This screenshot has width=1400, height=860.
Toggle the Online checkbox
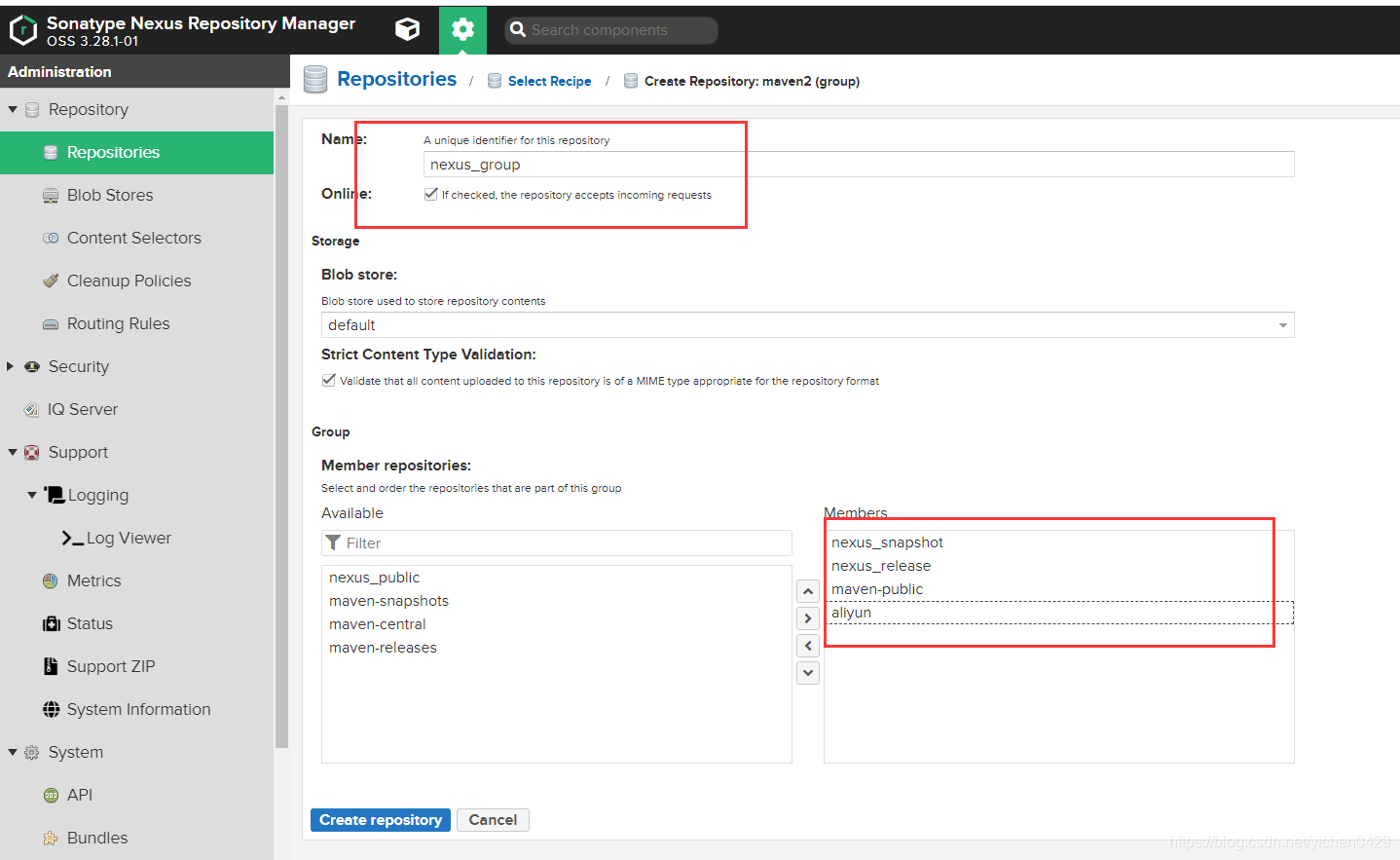pos(430,194)
